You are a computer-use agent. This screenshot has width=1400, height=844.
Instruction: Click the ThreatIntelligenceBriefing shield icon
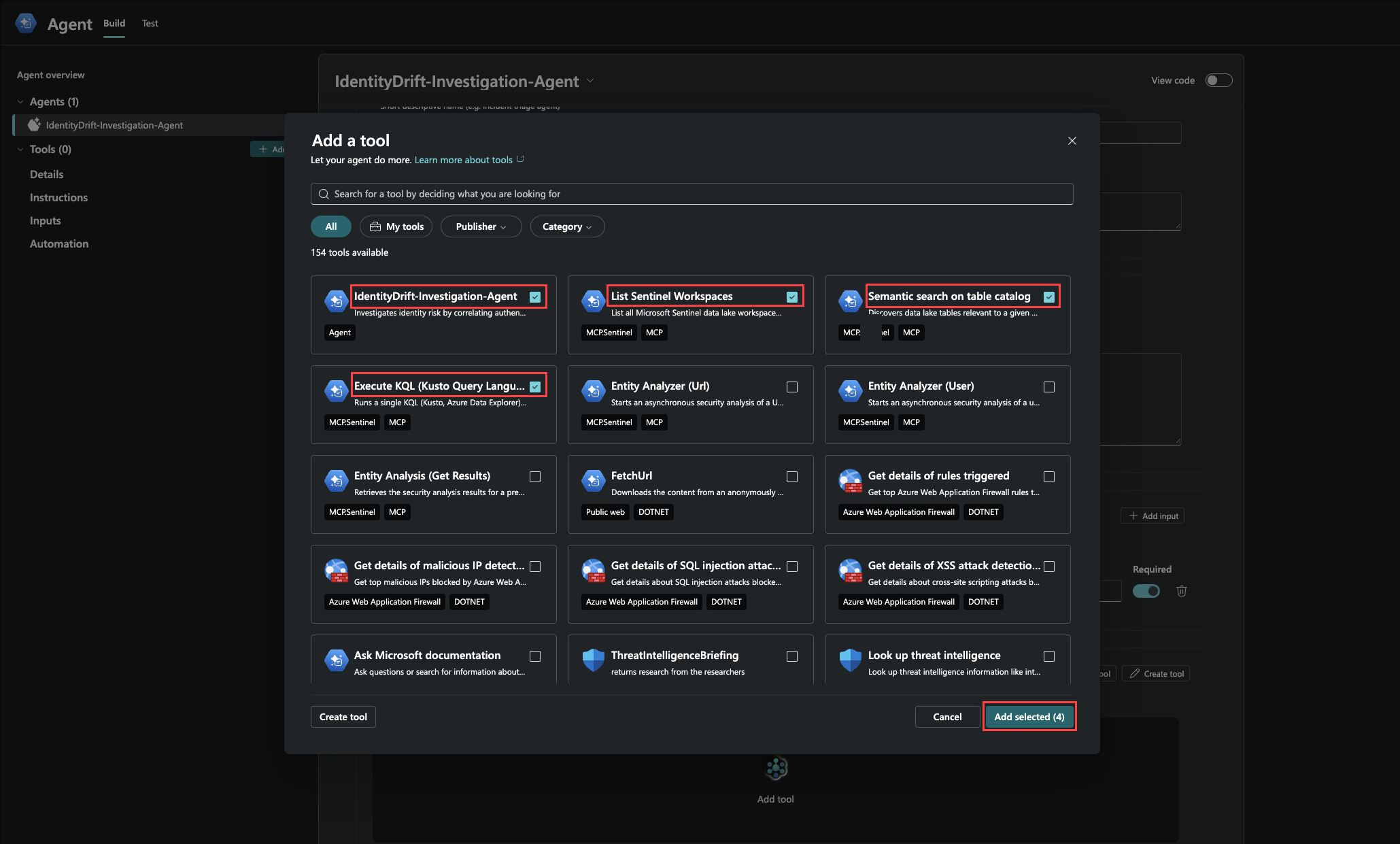(x=593, y=659)
